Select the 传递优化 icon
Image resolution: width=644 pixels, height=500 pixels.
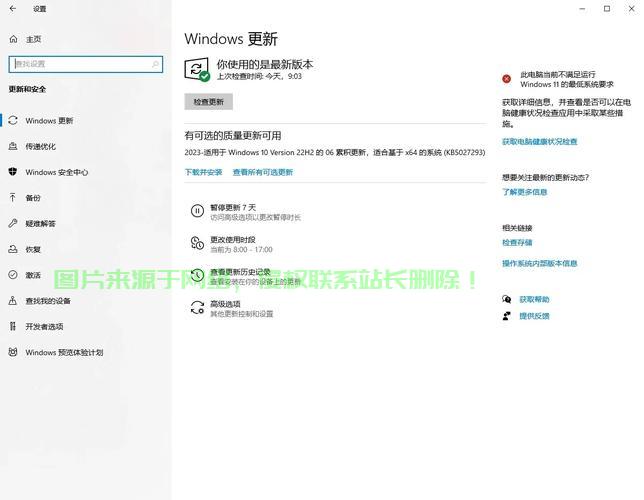[x=13, y=146]
